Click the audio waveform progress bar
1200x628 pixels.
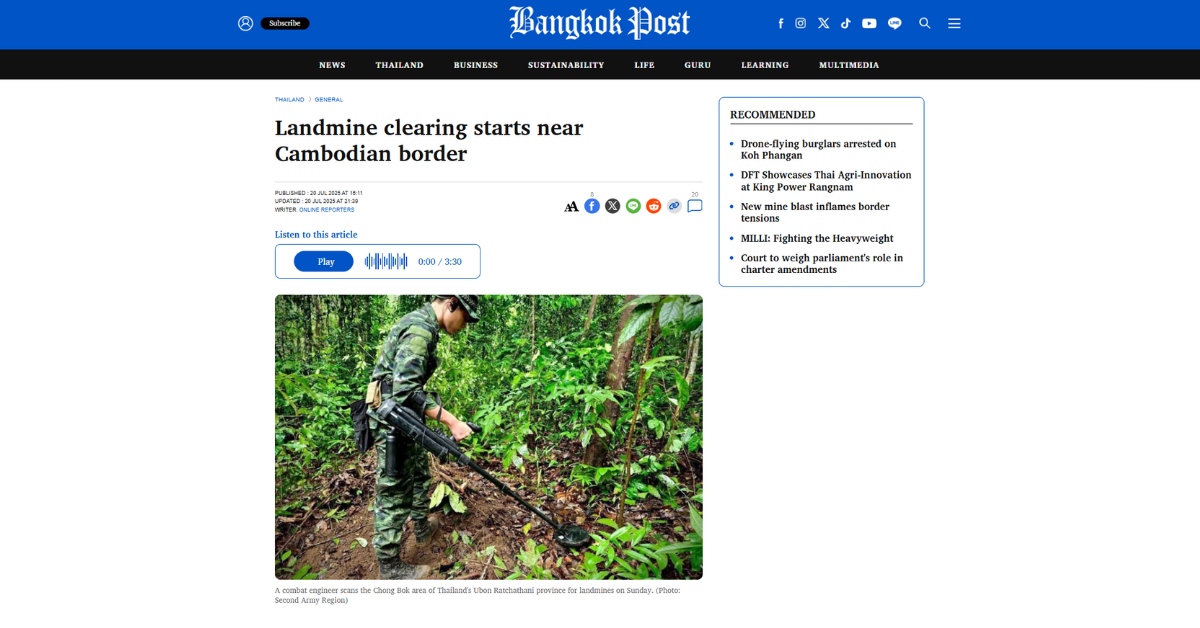pyautogui.click(x=386, y=261)
